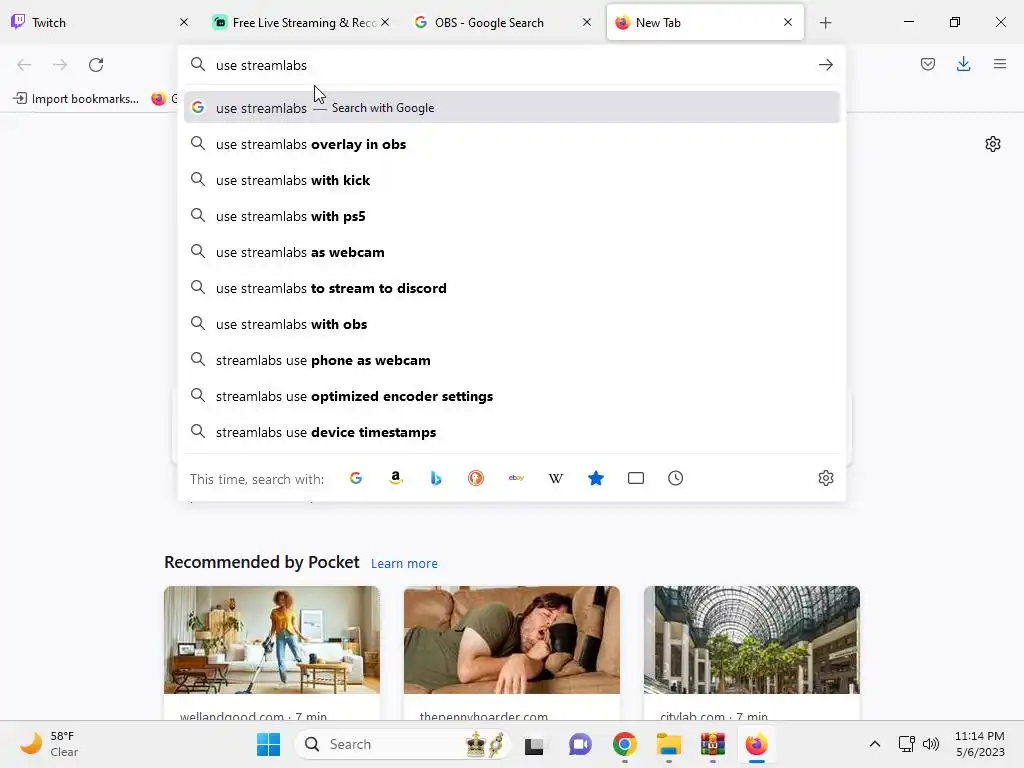Select suggestion "use streamlabs with obs"
The height and width of the screenshot is (768, 1024).
(x=512, y=324)
